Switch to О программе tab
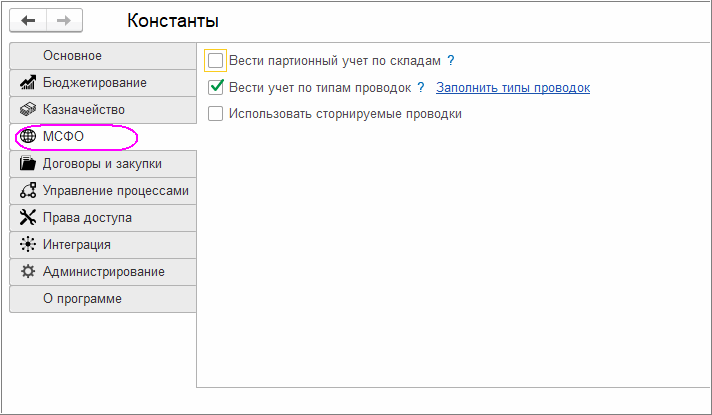Screen dimensions: 712x415 coord(82,298)
